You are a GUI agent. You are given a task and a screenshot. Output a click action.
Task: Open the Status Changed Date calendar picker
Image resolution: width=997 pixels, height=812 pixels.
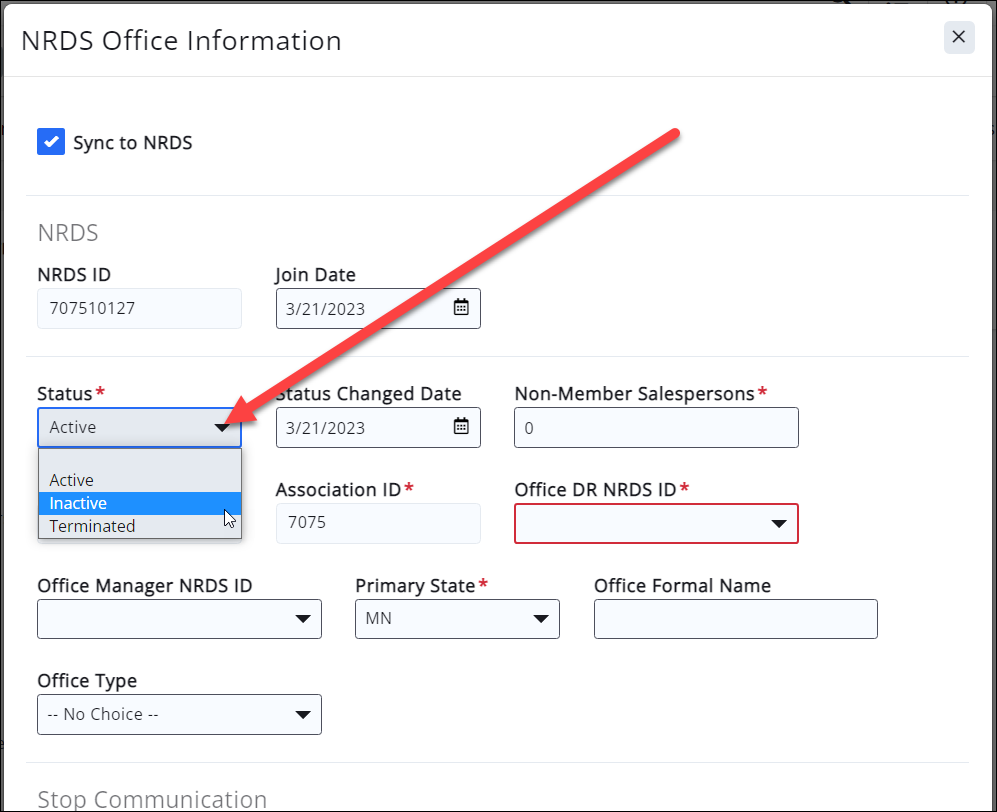point(461,427)
